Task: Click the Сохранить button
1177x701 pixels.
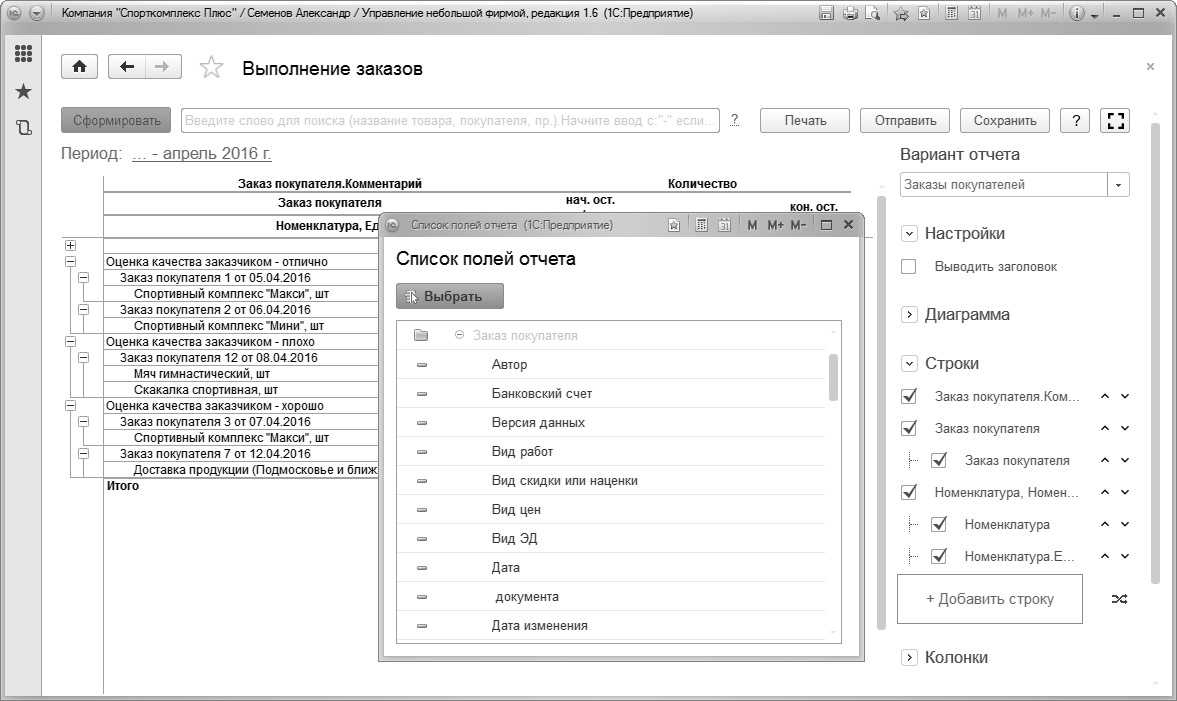Action: coord(1004,120)
